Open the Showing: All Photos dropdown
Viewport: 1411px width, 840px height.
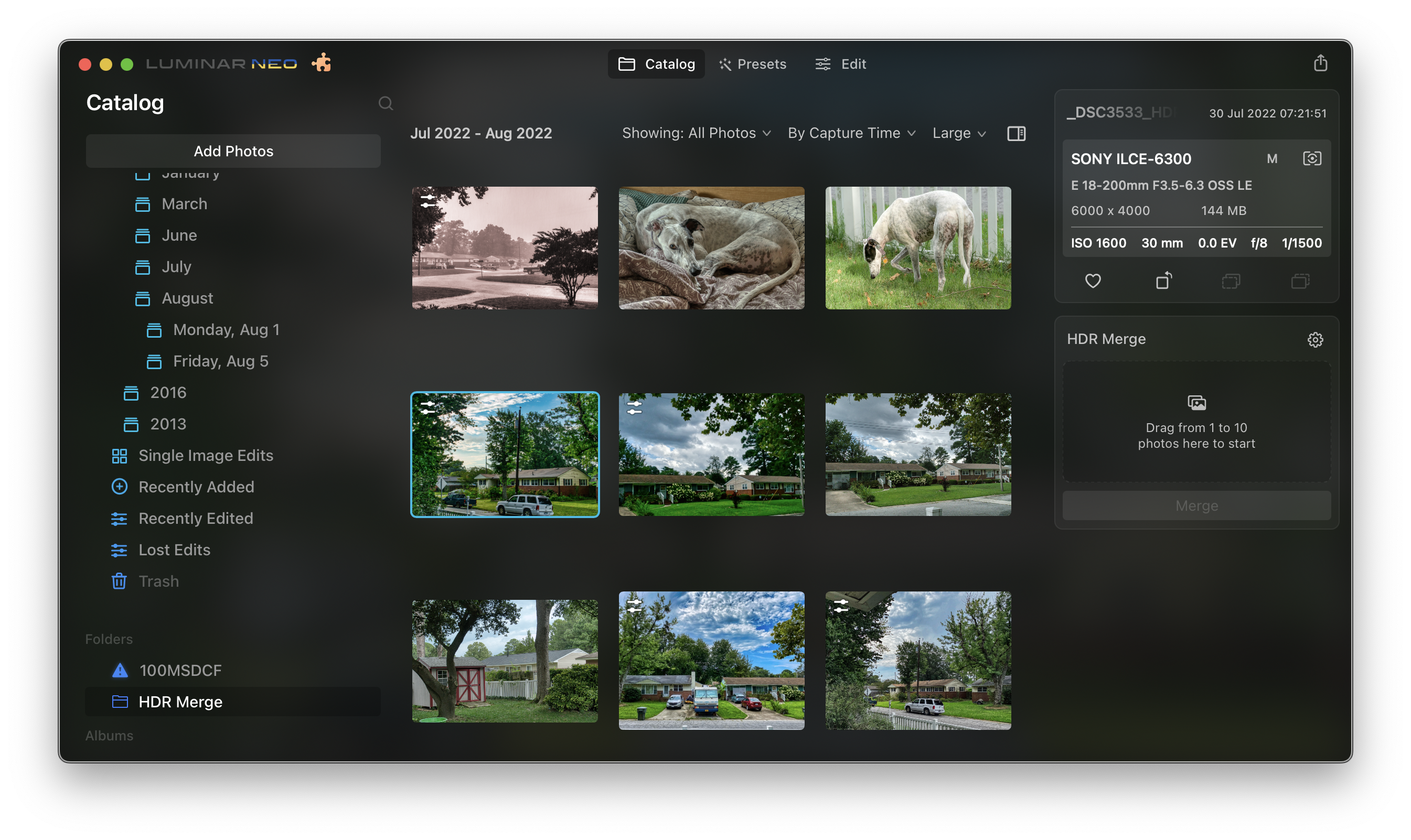tap(696, 134)
